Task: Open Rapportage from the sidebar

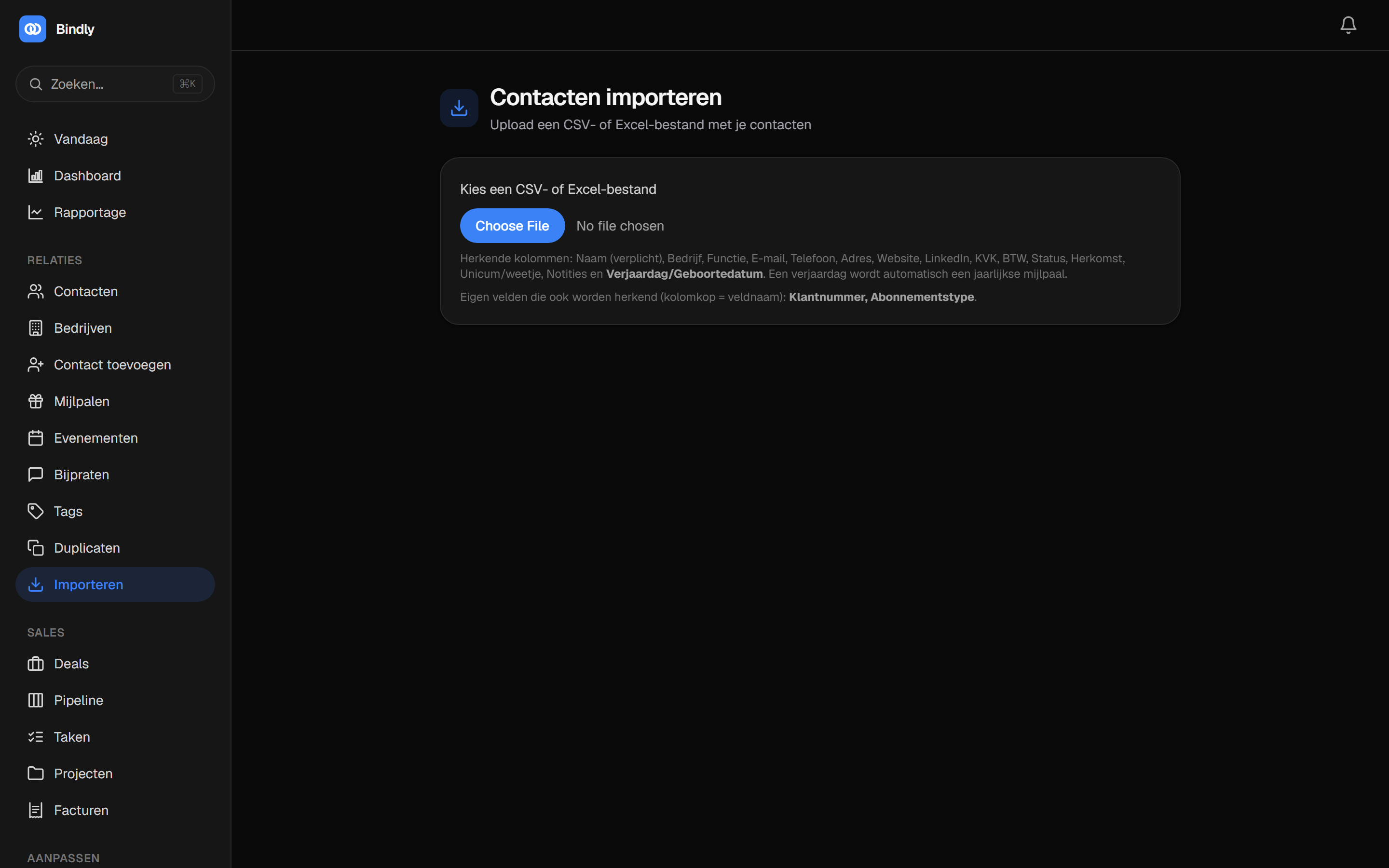Action: pos(115,212)
